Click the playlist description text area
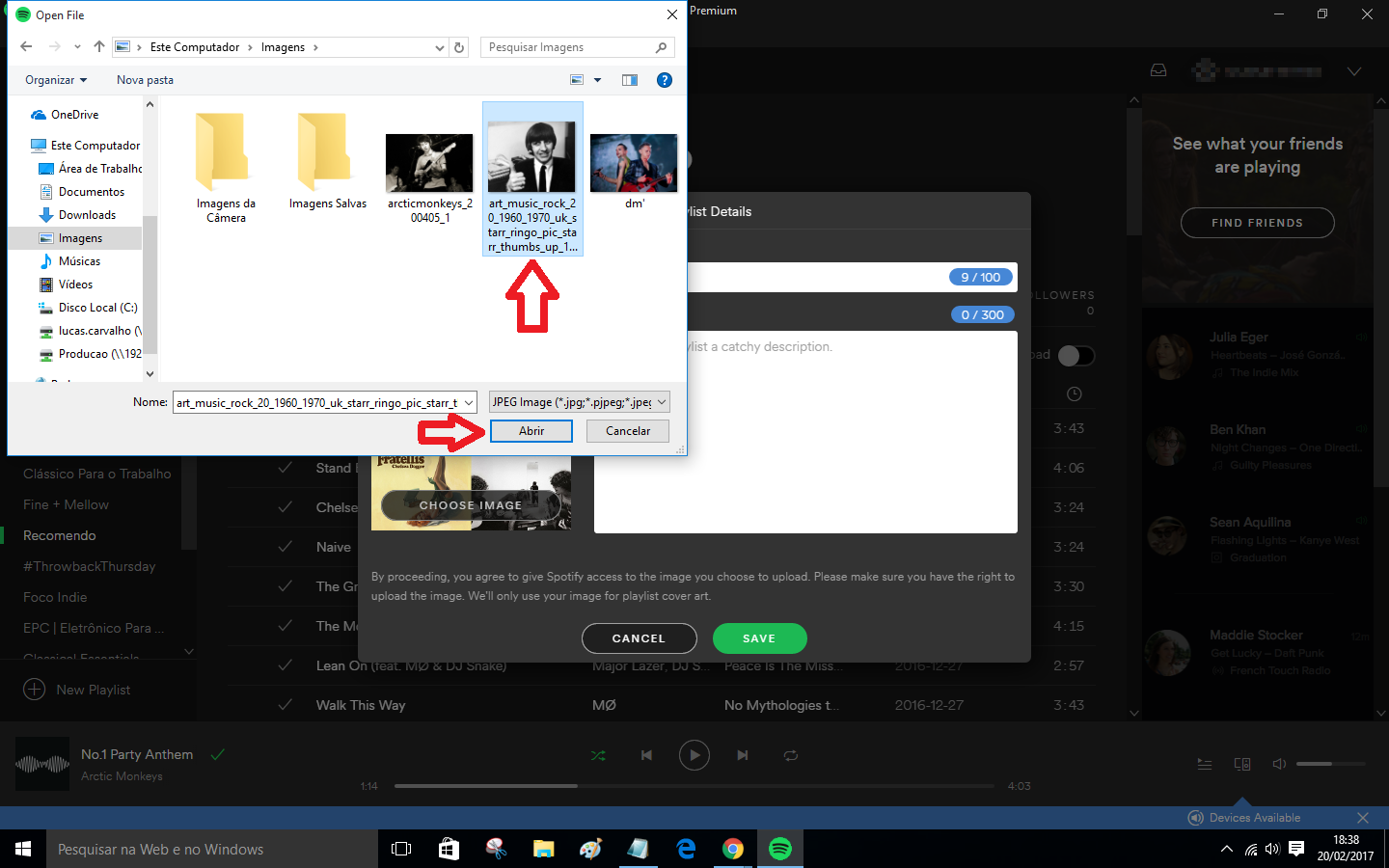The height and width of the screenshot is (868, 1389). click(x=805, y=432)
